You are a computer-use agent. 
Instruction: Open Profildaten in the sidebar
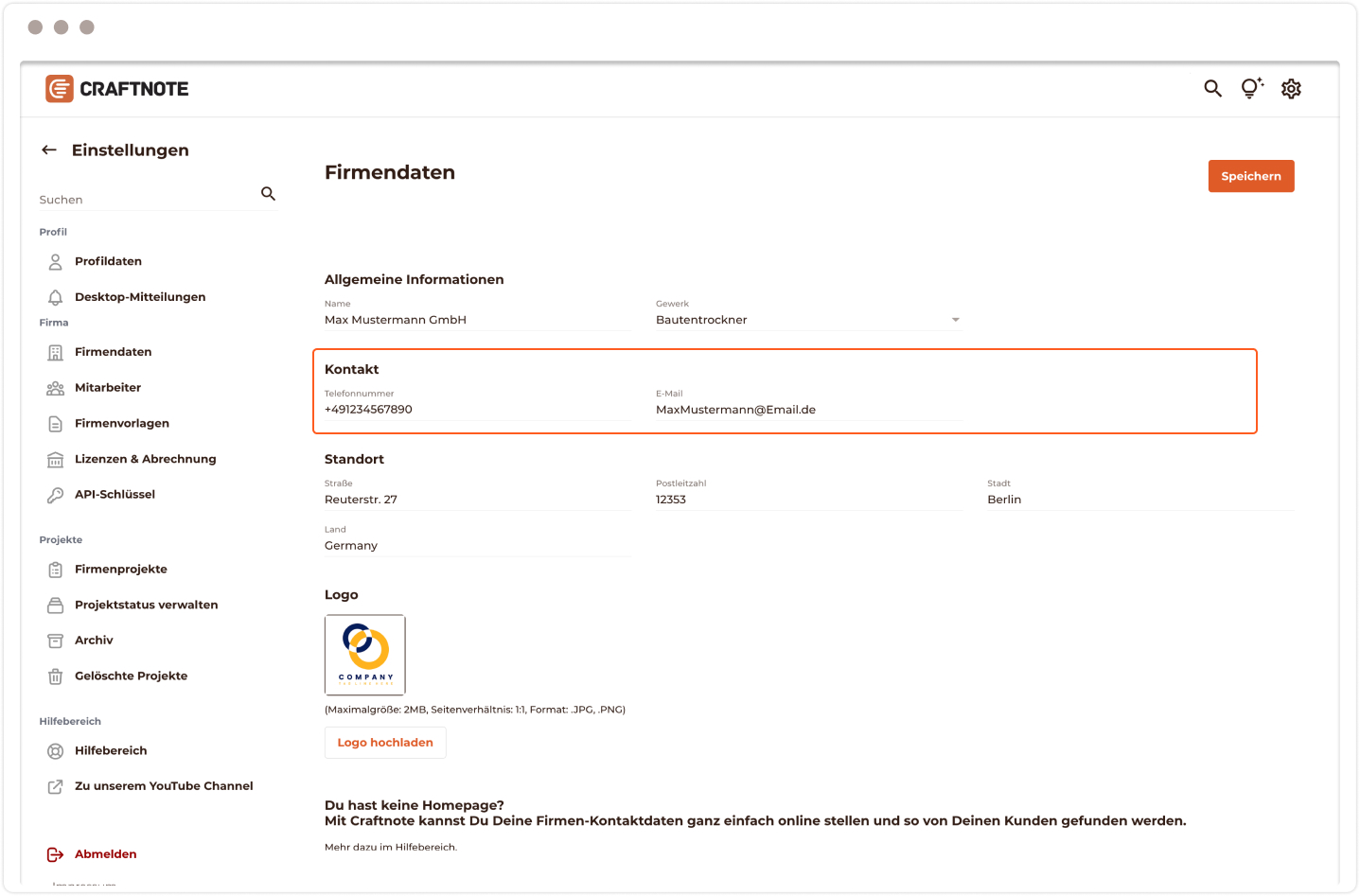(108, 261)
